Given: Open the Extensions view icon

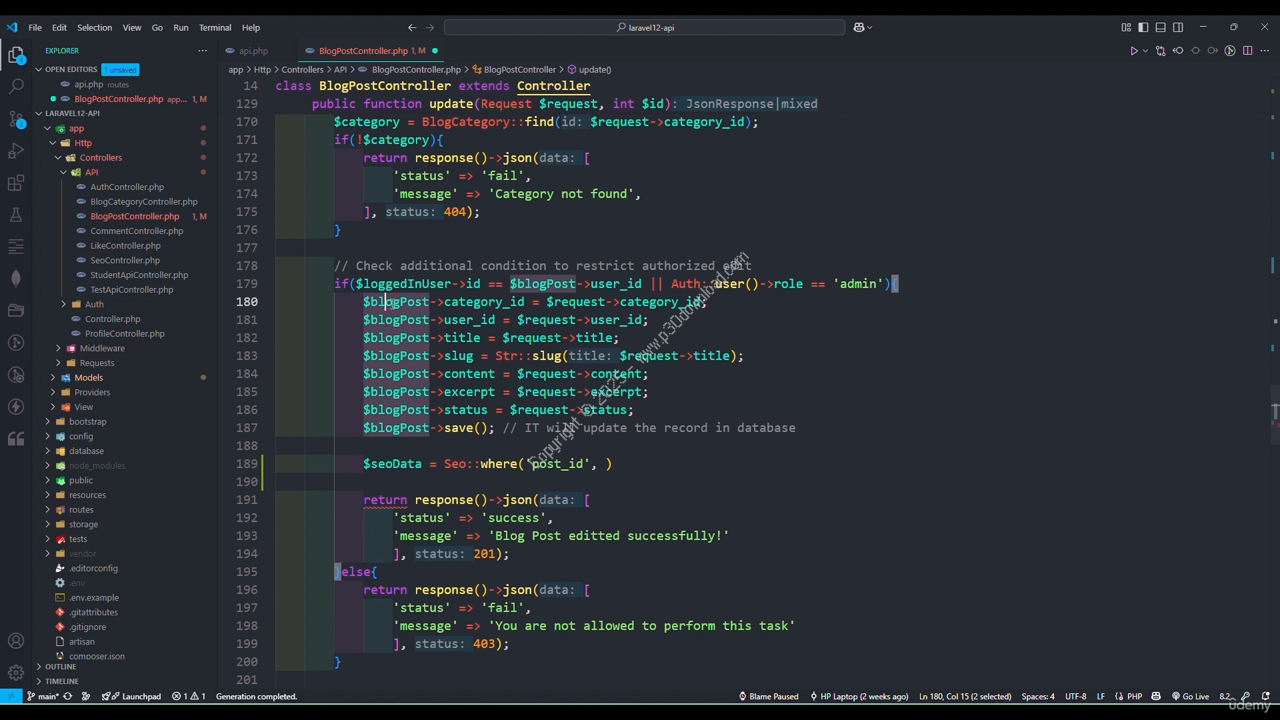Looking at the screenshot, I should coord(16,183).
